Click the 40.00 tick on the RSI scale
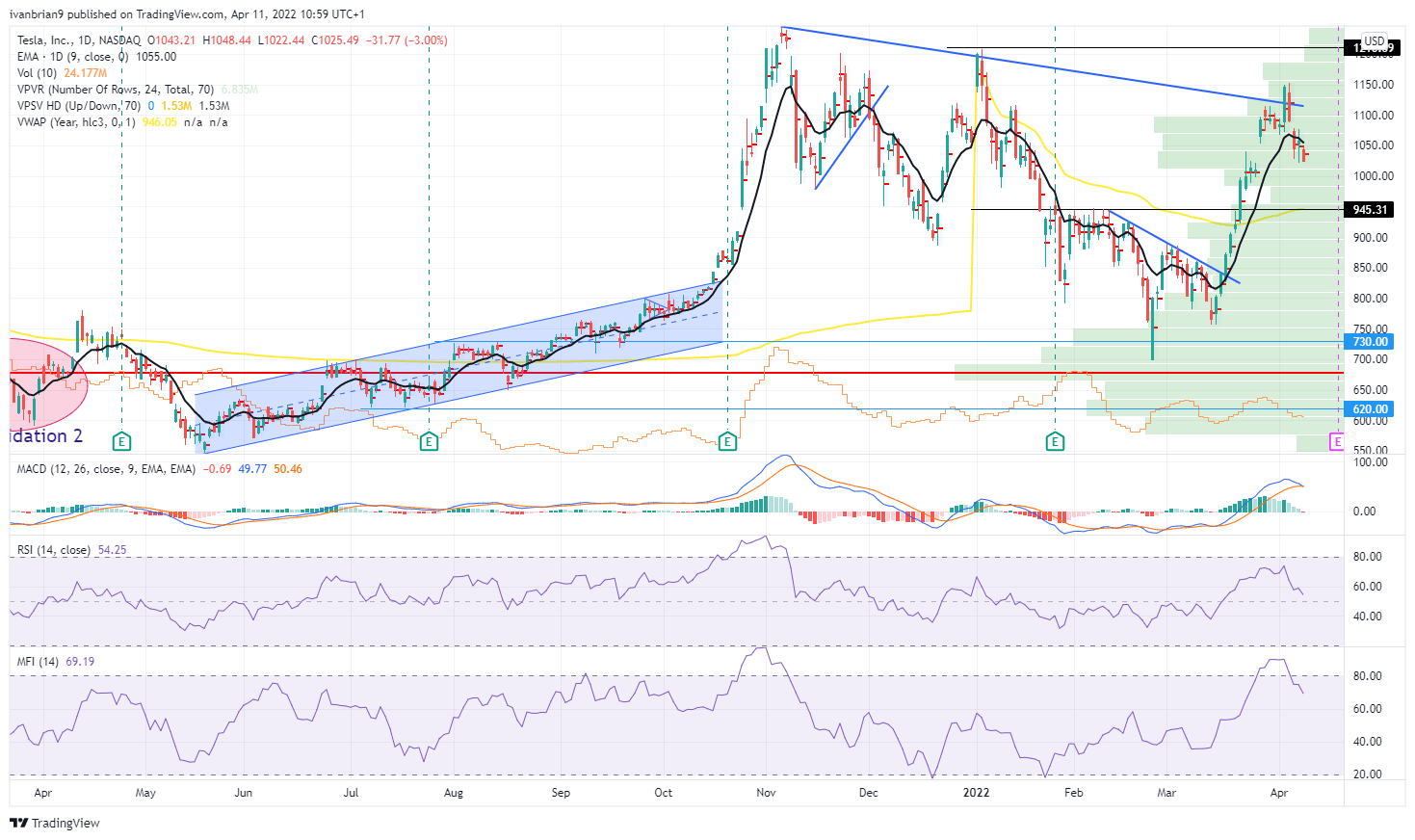The width and height of the screenshot is (1415, 840). click(x=1368, y=617)
